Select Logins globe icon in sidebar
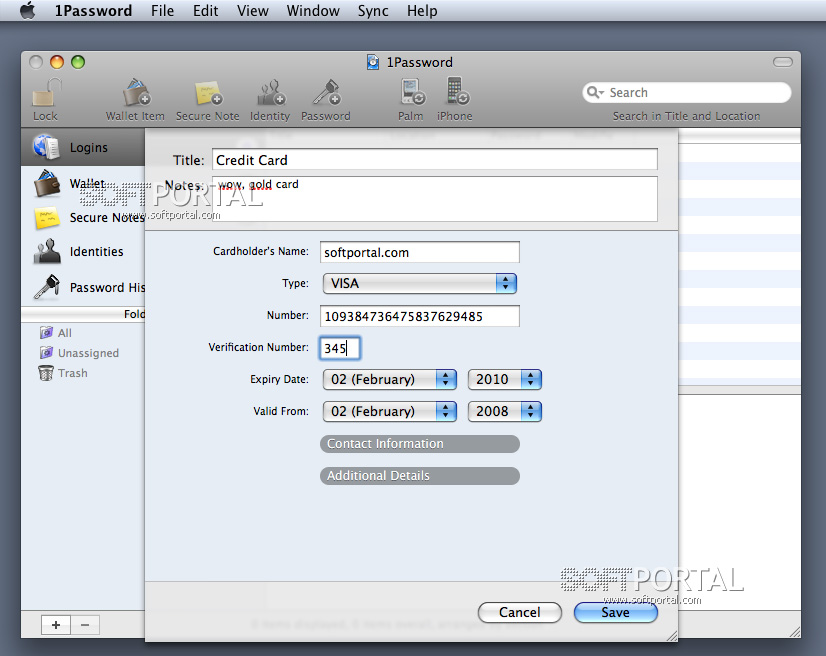 click(x=46, y=146)
